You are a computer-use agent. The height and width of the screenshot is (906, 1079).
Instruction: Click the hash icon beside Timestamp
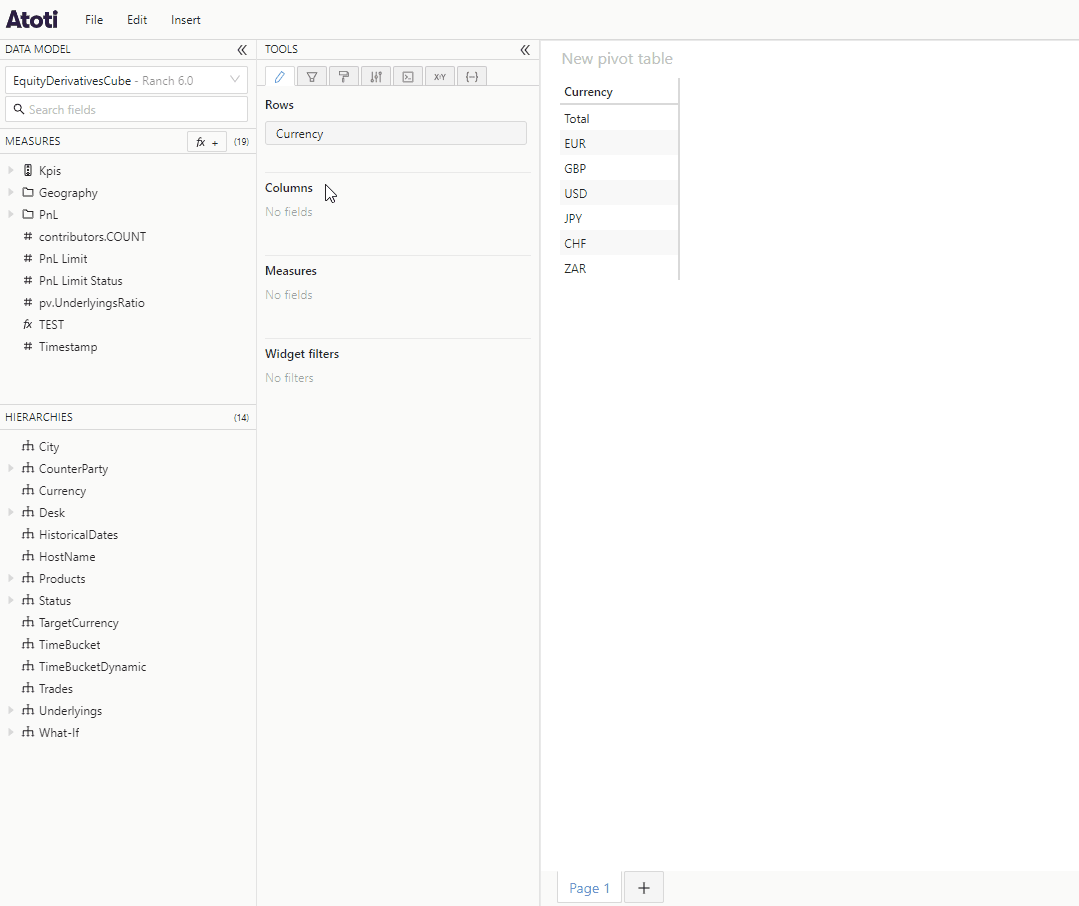[28, 346]
